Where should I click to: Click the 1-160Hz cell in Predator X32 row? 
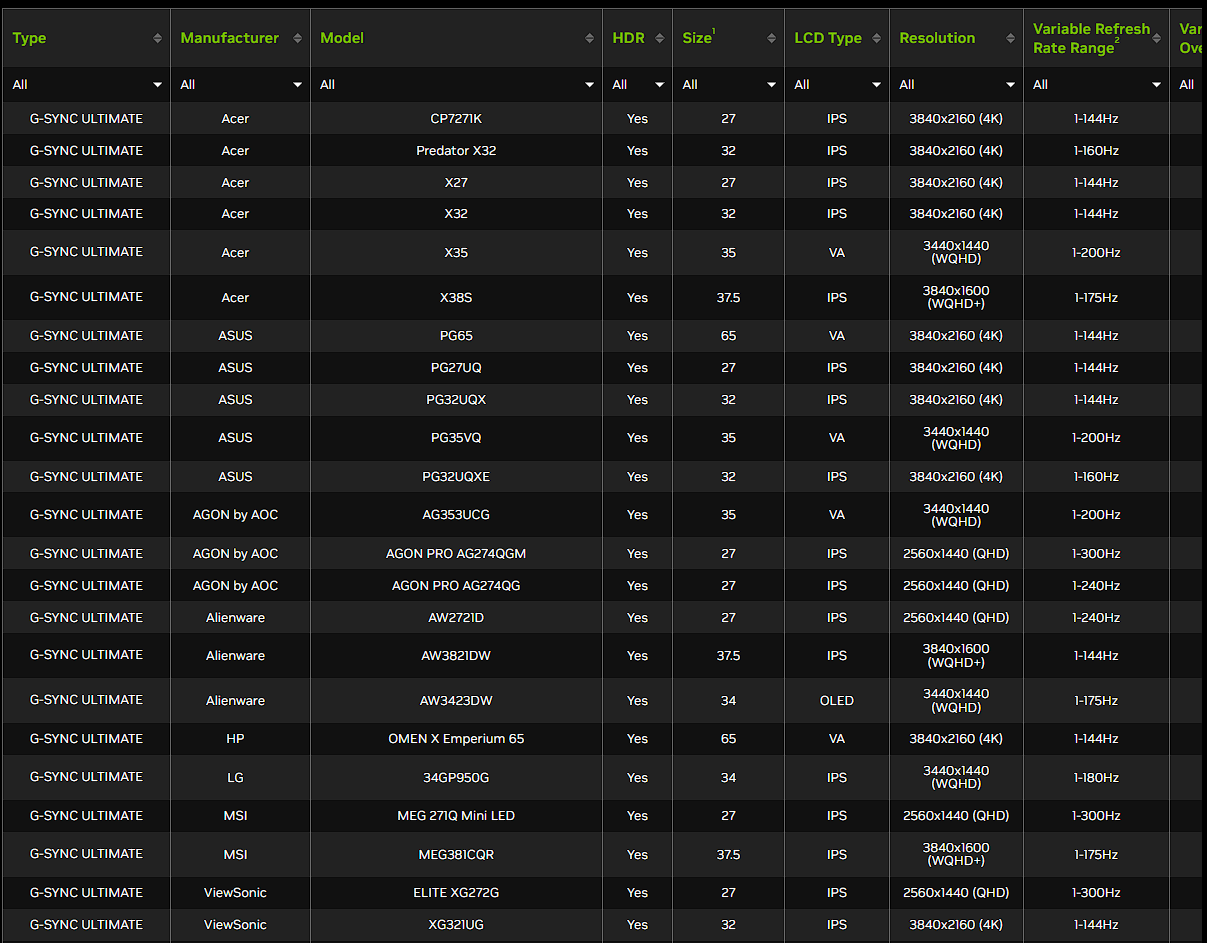point(1096,151)
